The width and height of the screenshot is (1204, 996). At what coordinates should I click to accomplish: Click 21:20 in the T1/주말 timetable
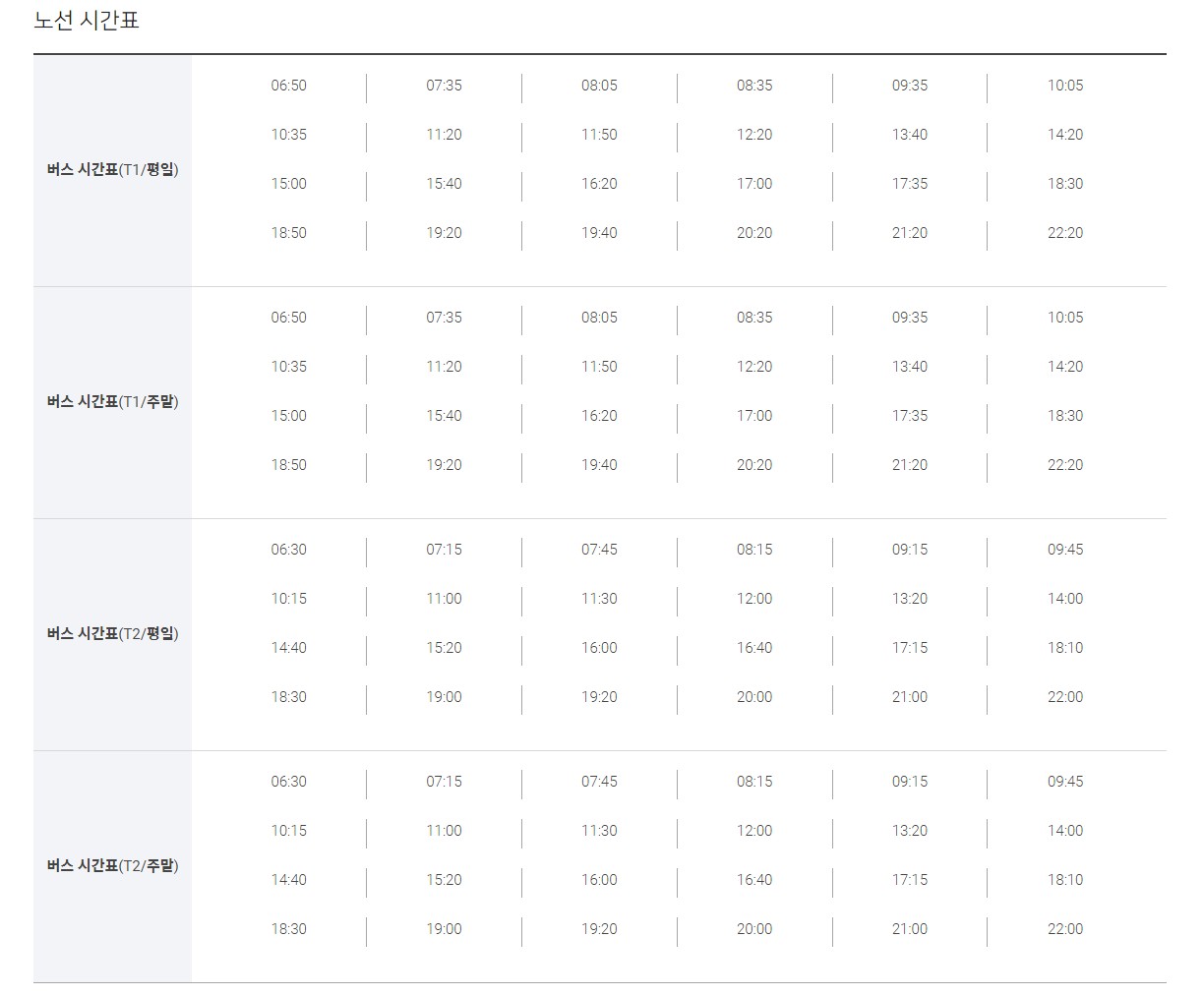tap(910, 465)
